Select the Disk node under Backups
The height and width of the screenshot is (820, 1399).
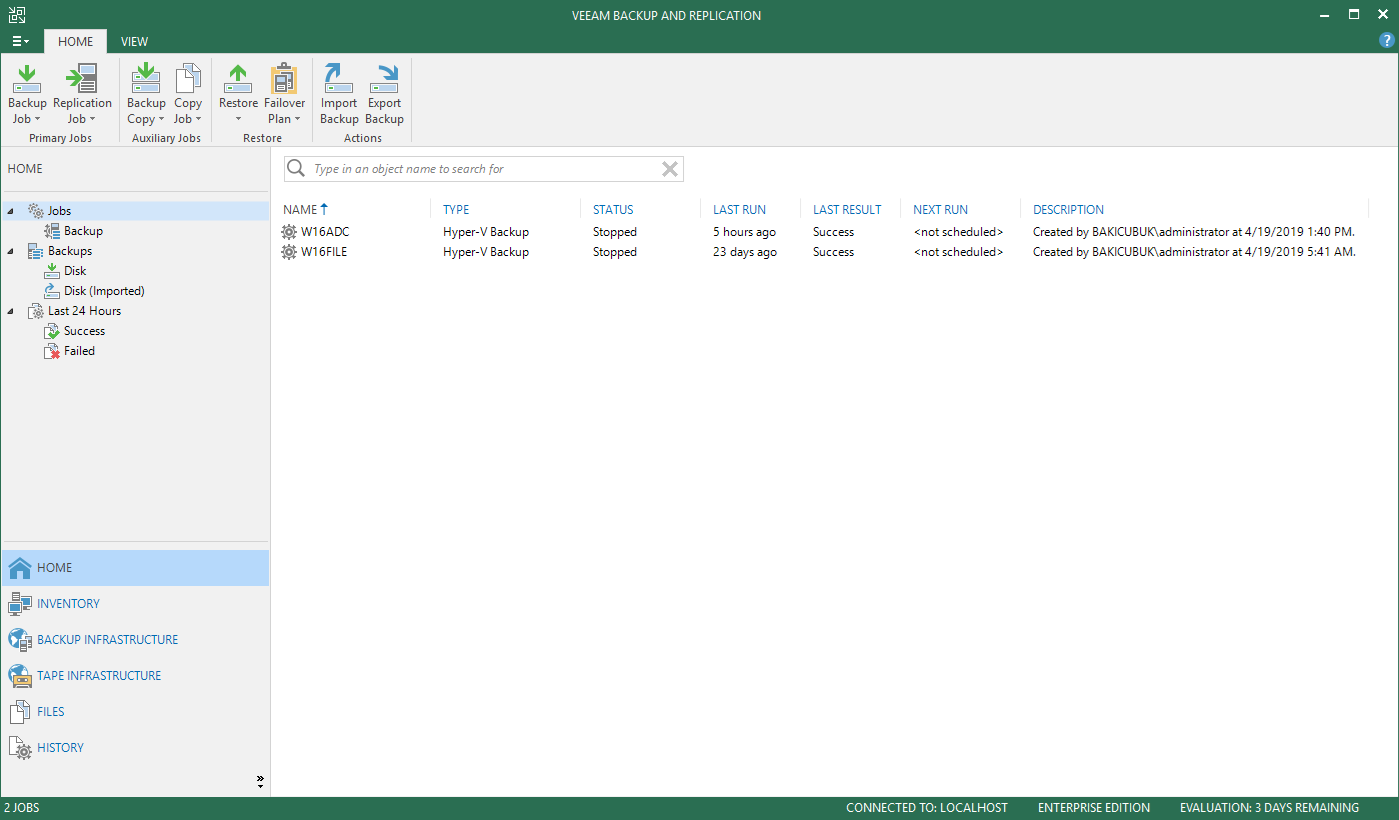(x=75, y=271)
